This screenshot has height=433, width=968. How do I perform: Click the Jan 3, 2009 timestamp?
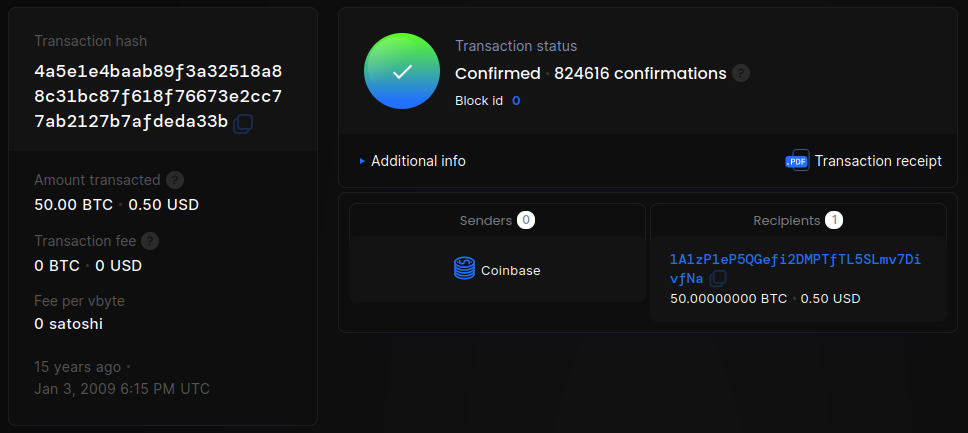point(122,389)
